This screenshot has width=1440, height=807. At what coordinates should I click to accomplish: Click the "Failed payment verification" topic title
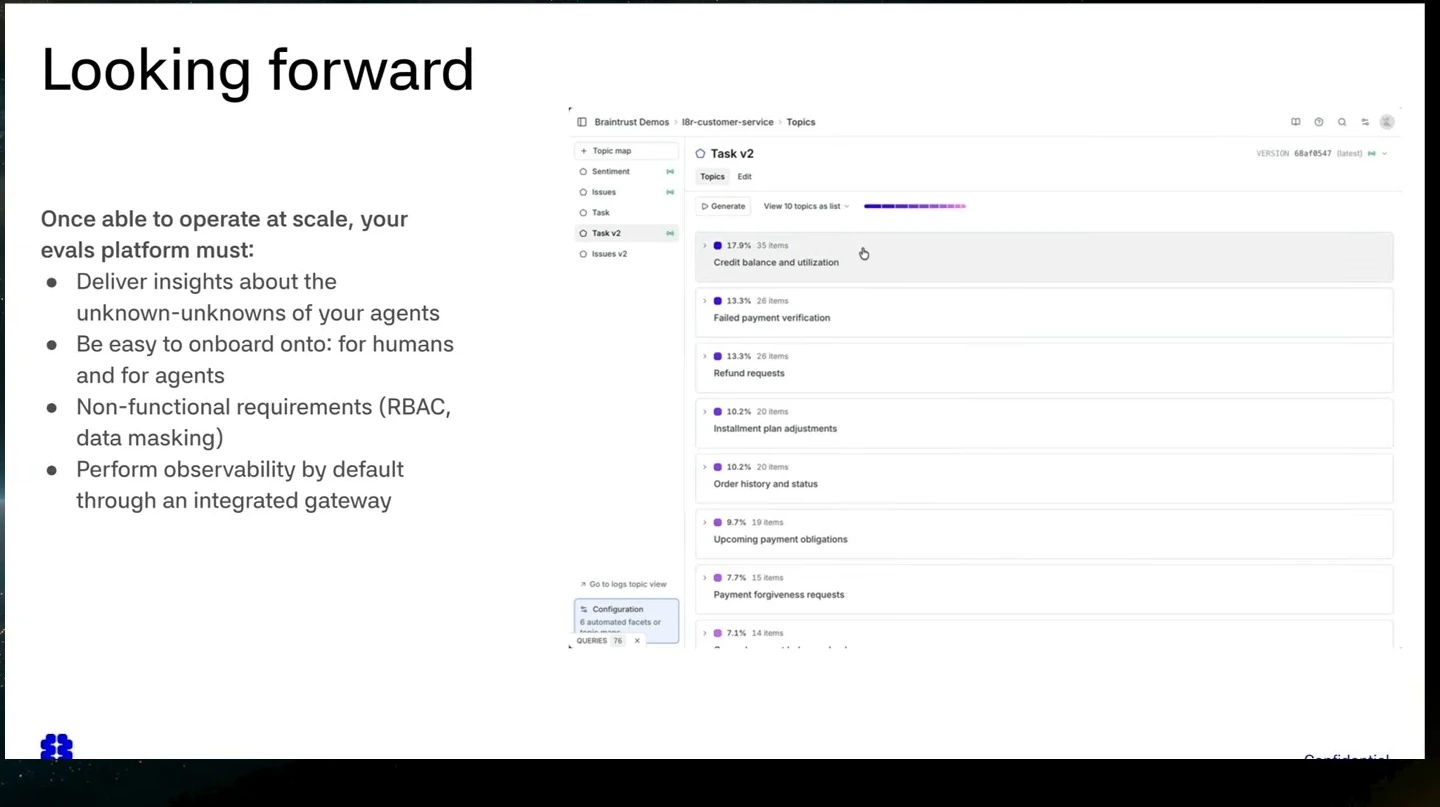(772, 318)
